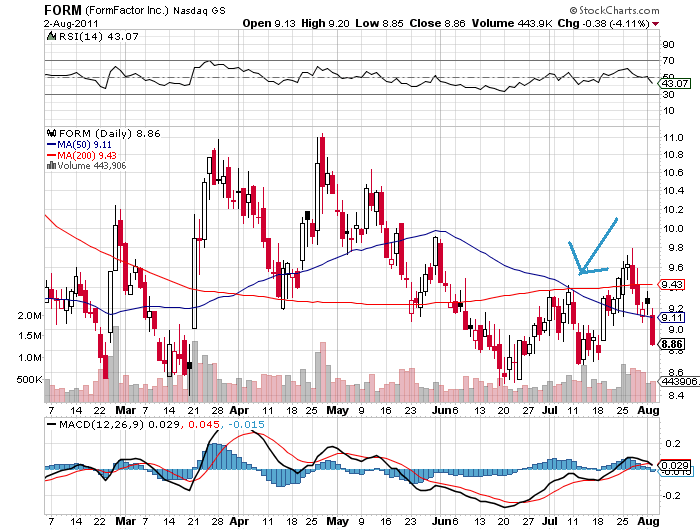Click the green 43.07 RSI value tag

click(675, 83)
